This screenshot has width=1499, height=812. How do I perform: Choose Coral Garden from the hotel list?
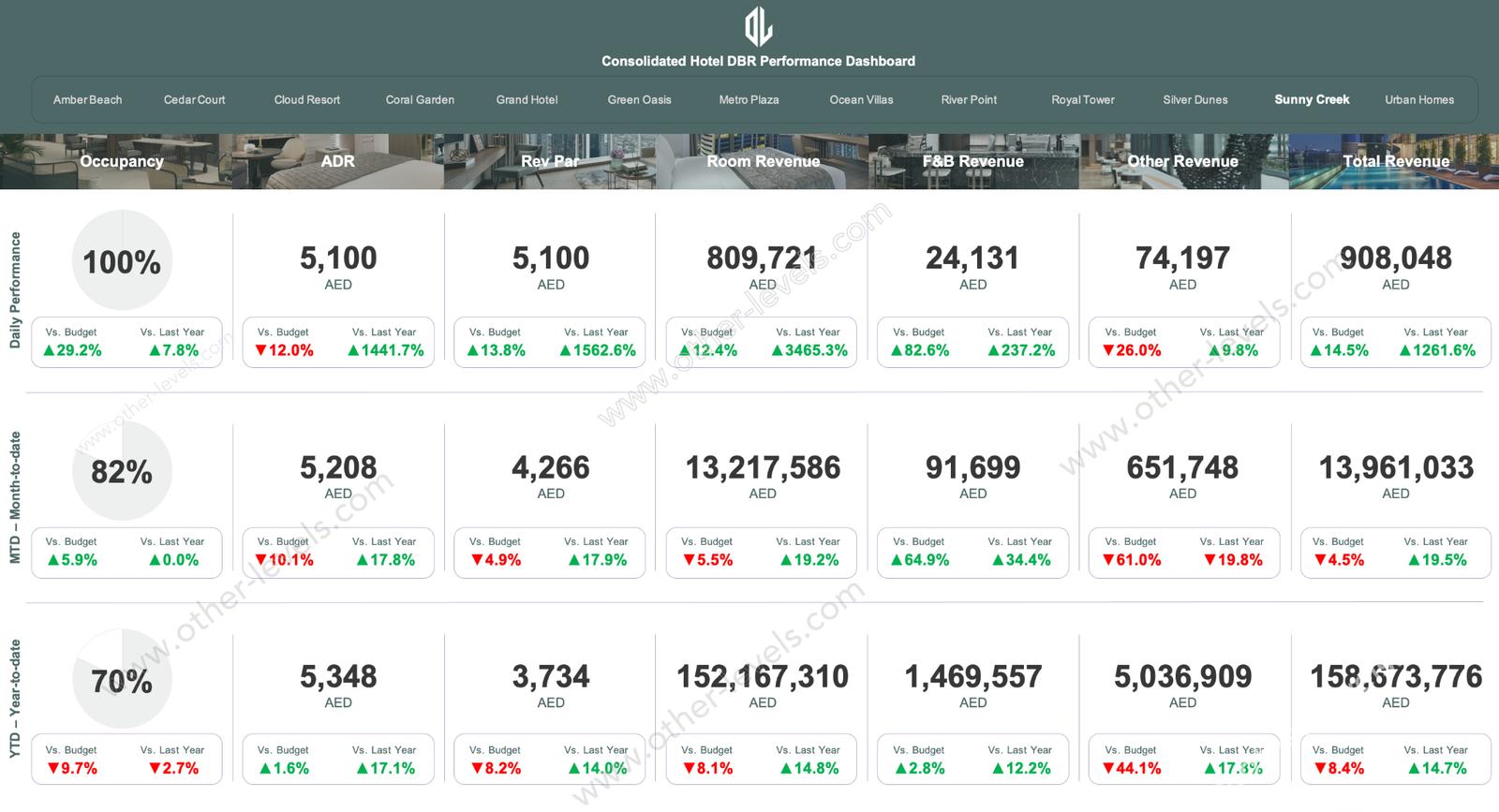click(x=420, y=100)
